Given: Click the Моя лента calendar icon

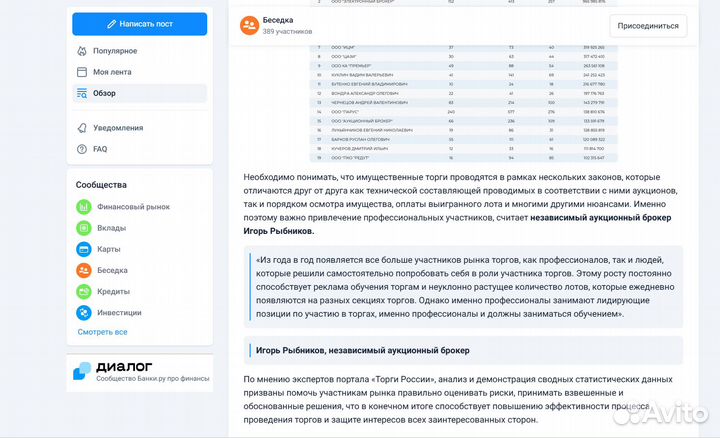Looking at the screenshot, I should pos(82,72).
